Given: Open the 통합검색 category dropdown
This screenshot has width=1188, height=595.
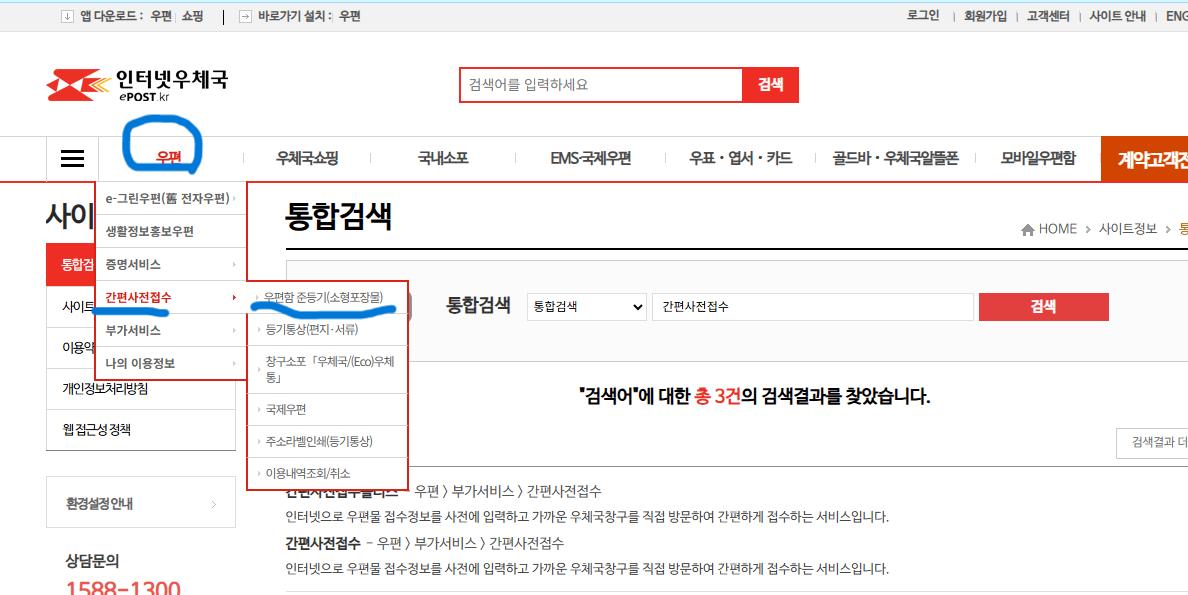Looking at the screenshot, I should 586,307.
